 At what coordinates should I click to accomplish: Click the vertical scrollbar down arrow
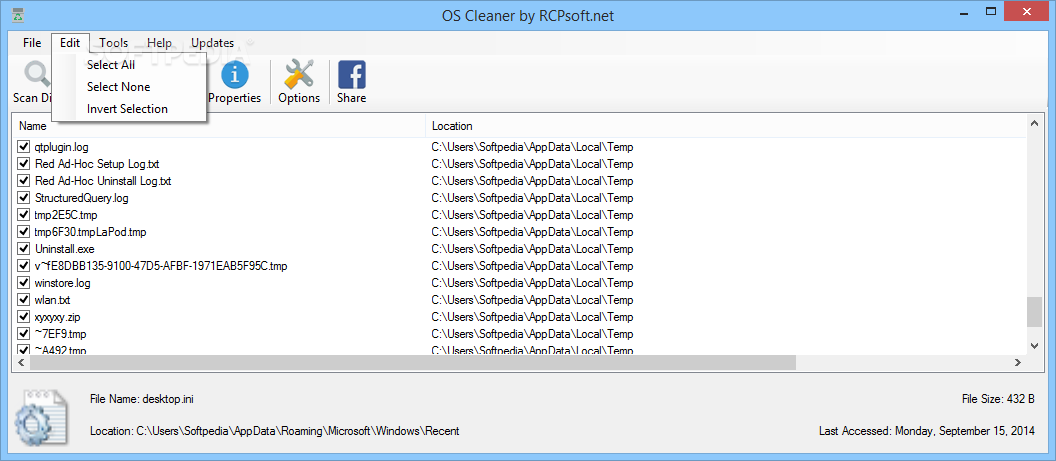point(1034,345)
